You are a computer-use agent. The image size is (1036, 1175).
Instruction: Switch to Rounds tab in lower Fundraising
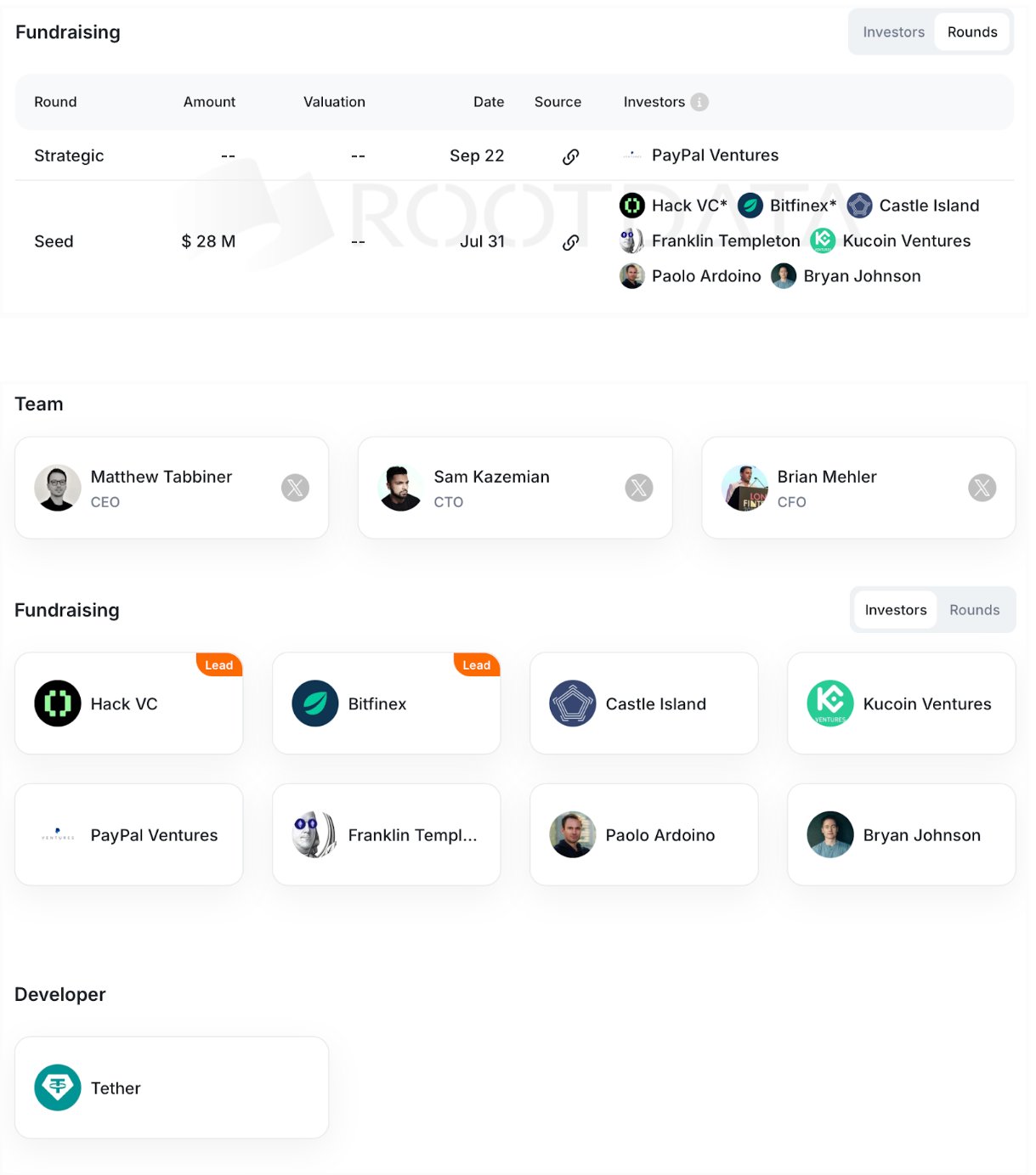tap(975, 610)
